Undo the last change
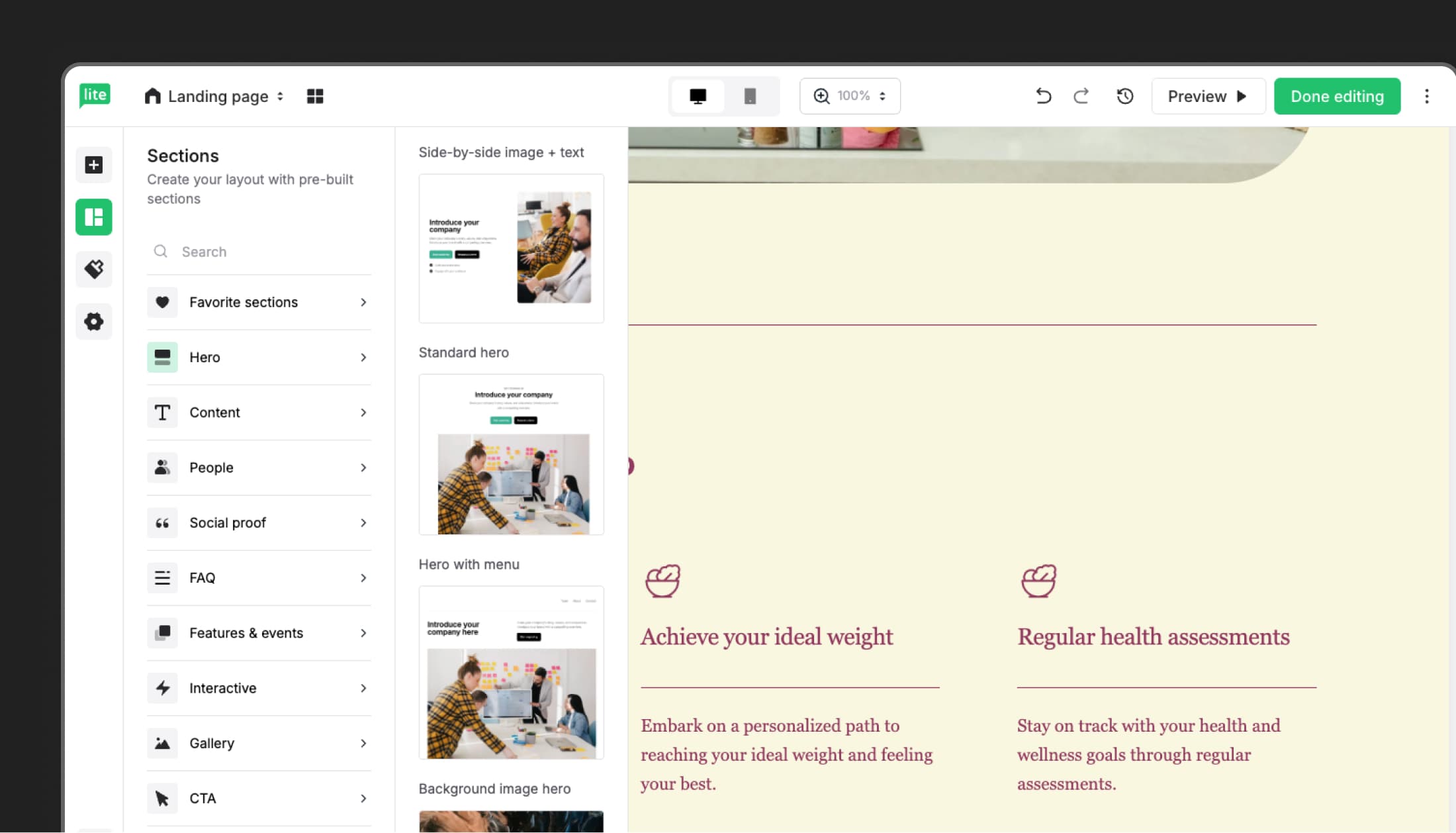The width and height of the screenshot is (1456, 833). [1043, 96]
